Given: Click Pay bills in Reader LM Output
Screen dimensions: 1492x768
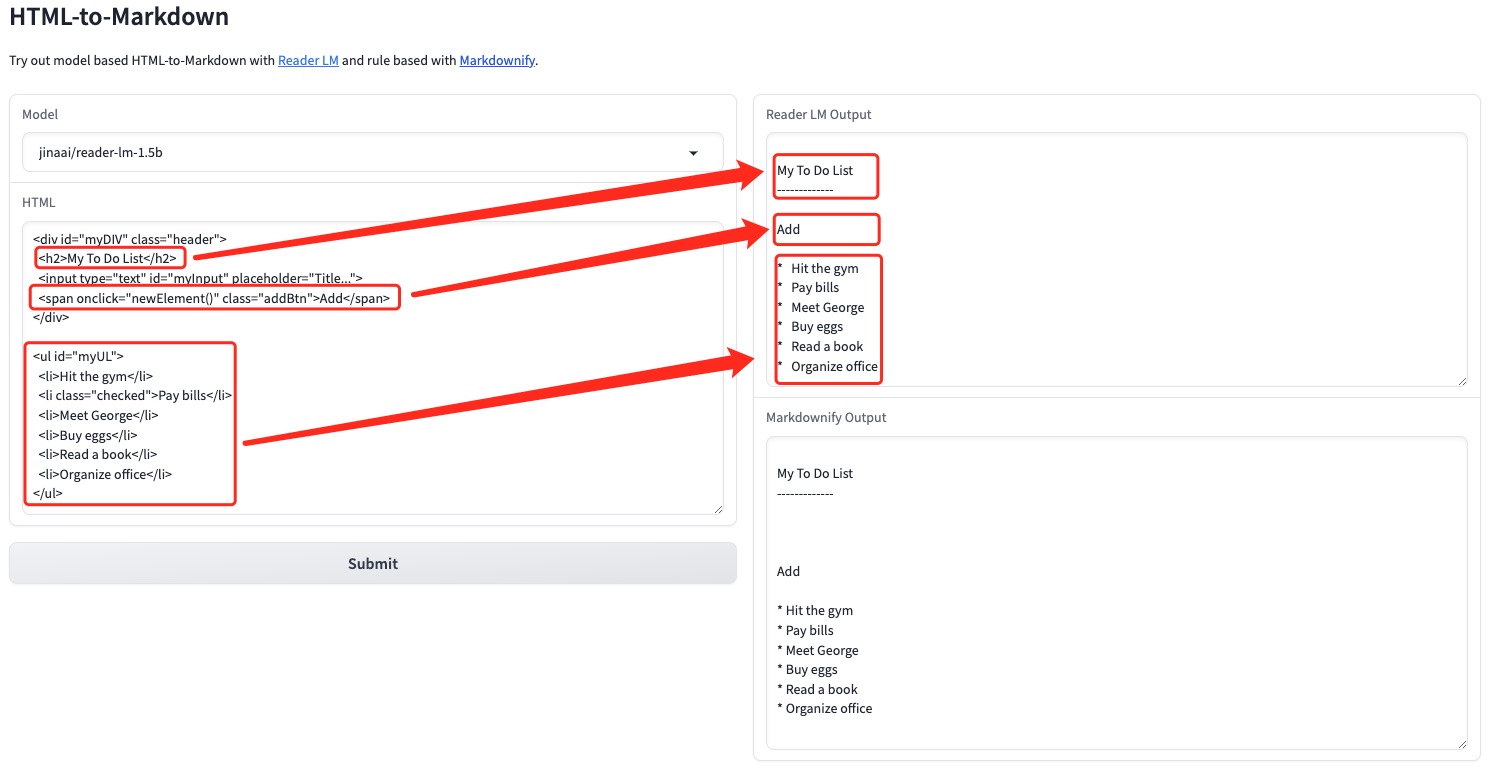Looking at the screenshot, I should [815, 288].
